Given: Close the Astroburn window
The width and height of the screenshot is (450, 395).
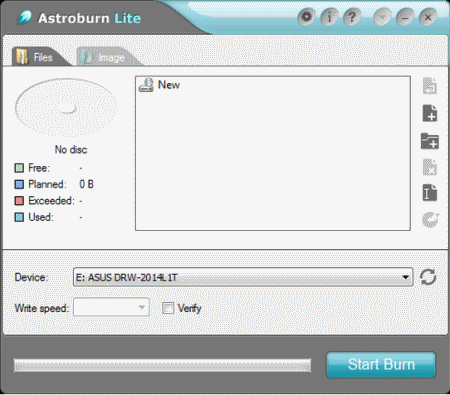Looking at the screenshot, I should [428, 17].
